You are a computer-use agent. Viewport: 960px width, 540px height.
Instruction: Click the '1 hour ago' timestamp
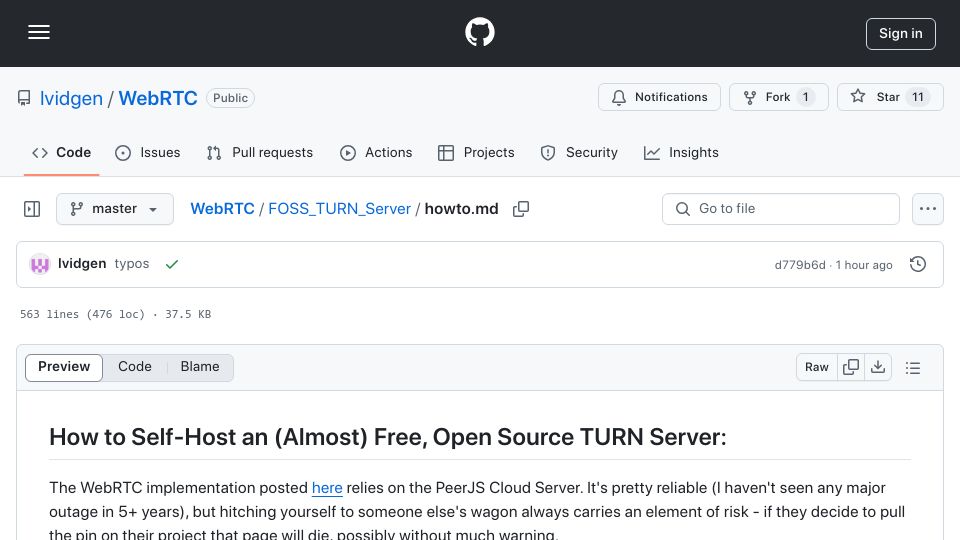point(864,265)
